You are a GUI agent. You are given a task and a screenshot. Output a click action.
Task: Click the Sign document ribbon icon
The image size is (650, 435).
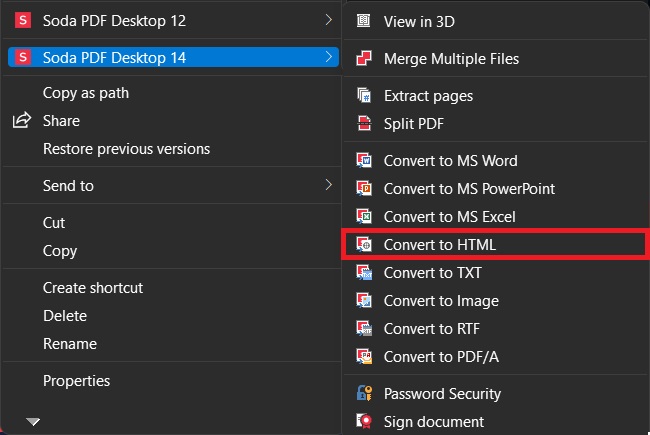[364, 421]
